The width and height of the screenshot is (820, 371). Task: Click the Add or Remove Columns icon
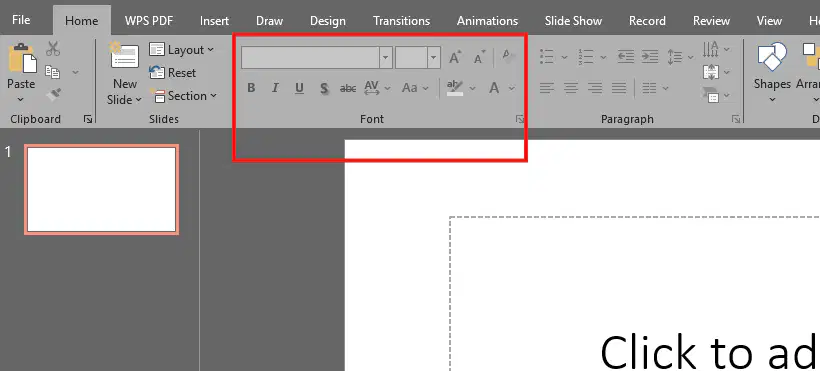tap(650, 88)
